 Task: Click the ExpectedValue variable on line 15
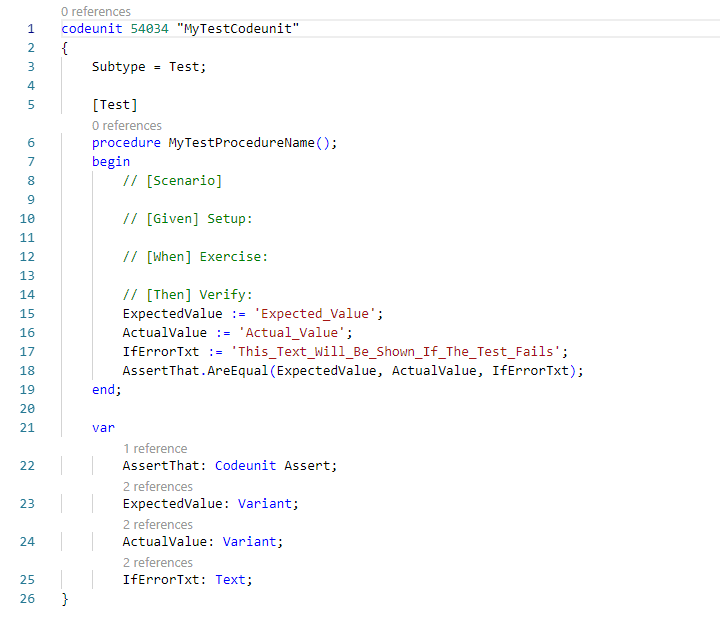172,314
